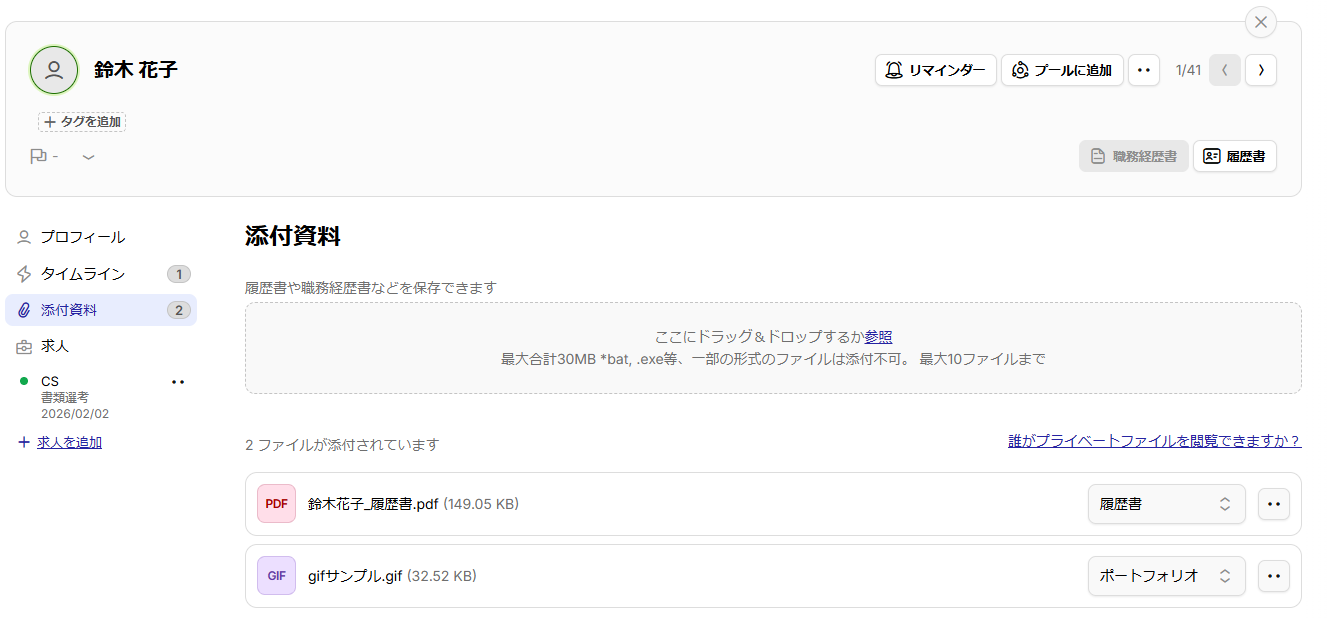Open the CS job entry options menu
This screenshot has height=618, width=1327.
[178, 382]
